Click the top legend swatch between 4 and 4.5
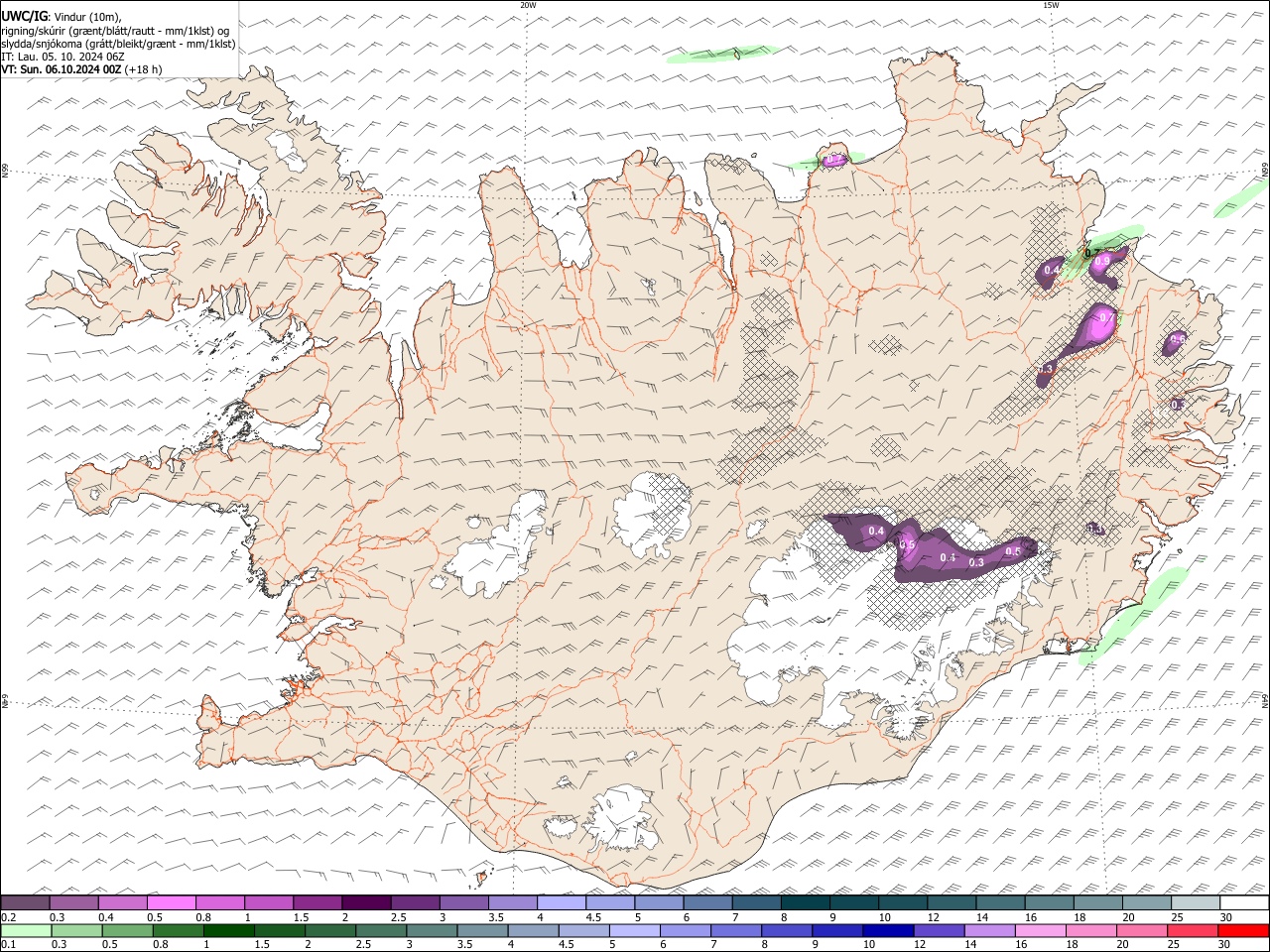 (x=562, y=902)
